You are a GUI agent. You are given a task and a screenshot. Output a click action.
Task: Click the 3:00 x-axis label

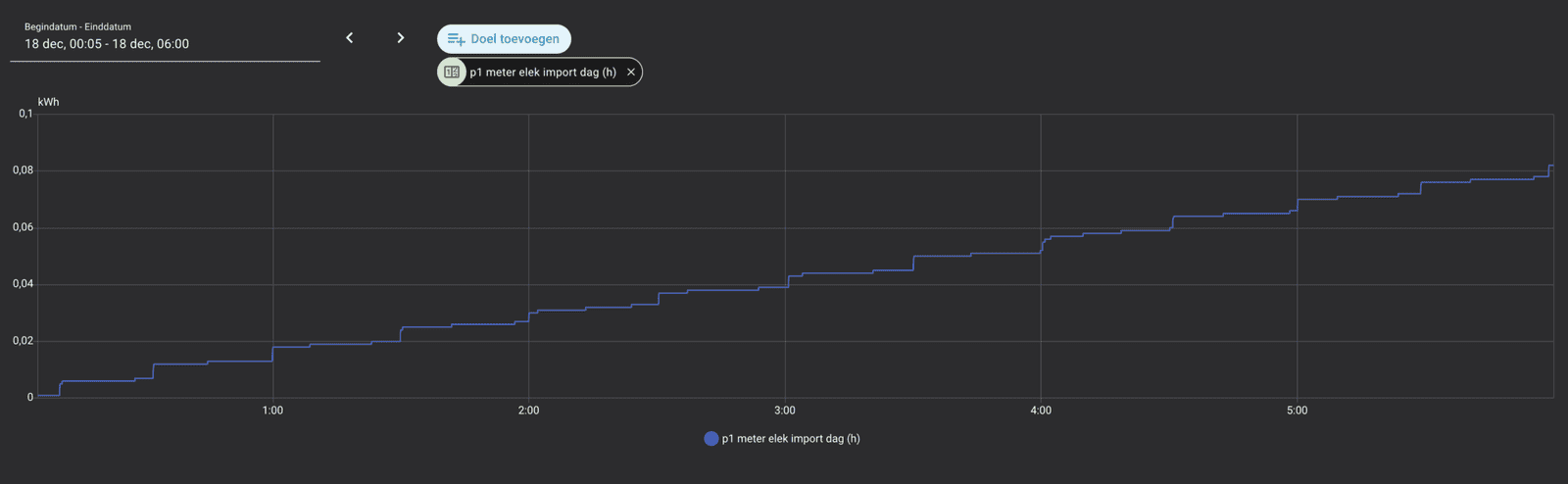tap(784, 411)
